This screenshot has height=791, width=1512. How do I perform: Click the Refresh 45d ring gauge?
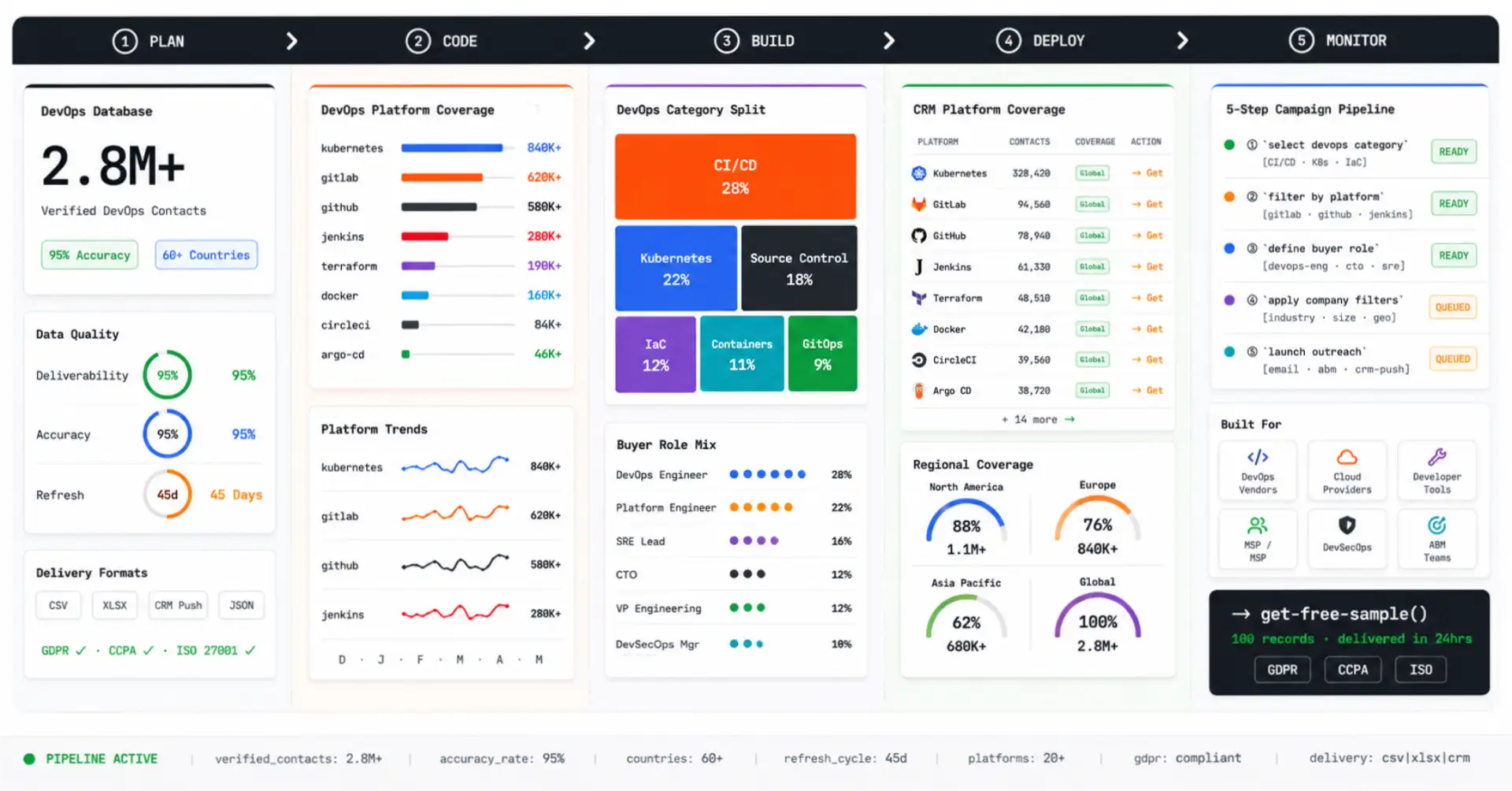(x=167, y=495)
